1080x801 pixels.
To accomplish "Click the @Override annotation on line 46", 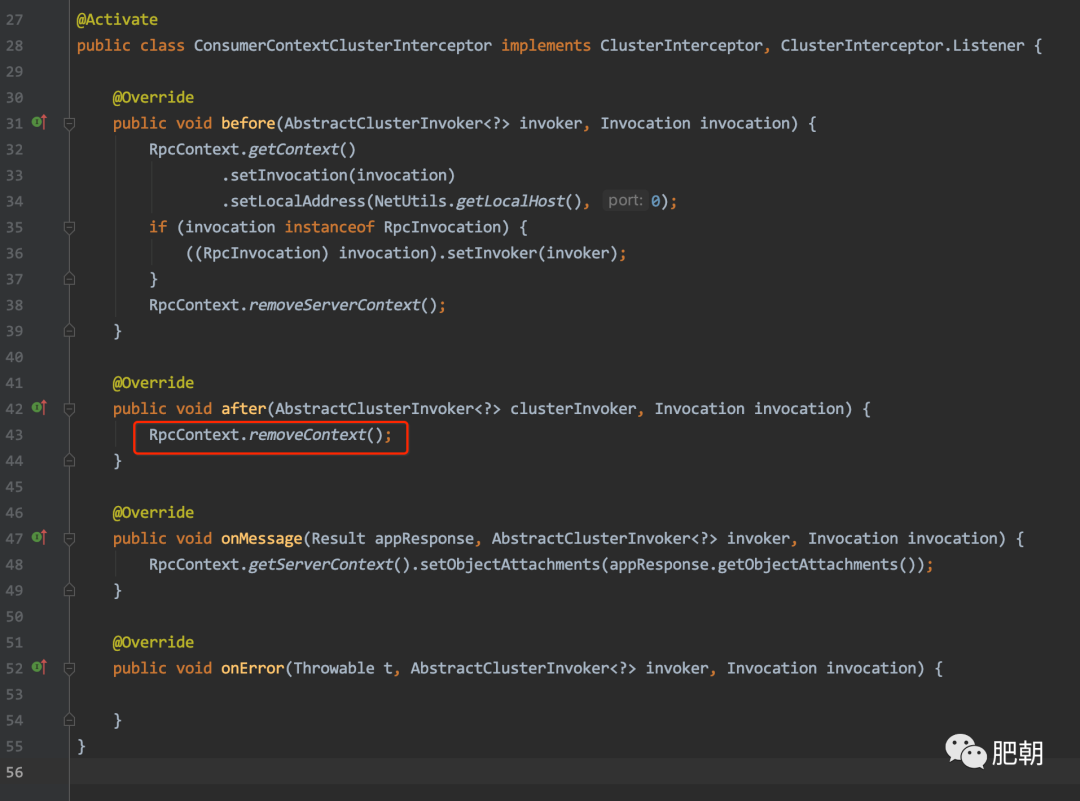I will point(153,512).
